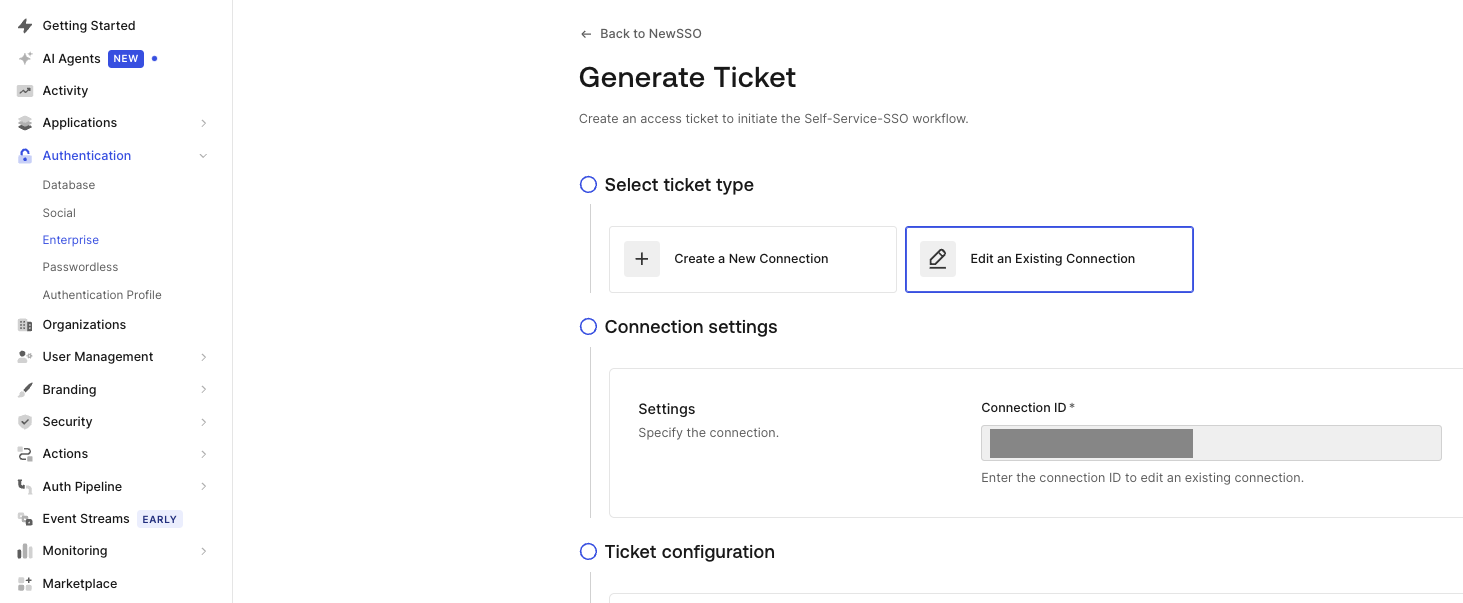Viewport: 1463px width, 603px height.
Task: Open the Passwordless submenu item
Action: pyautogui.click(x=80, y=267)
